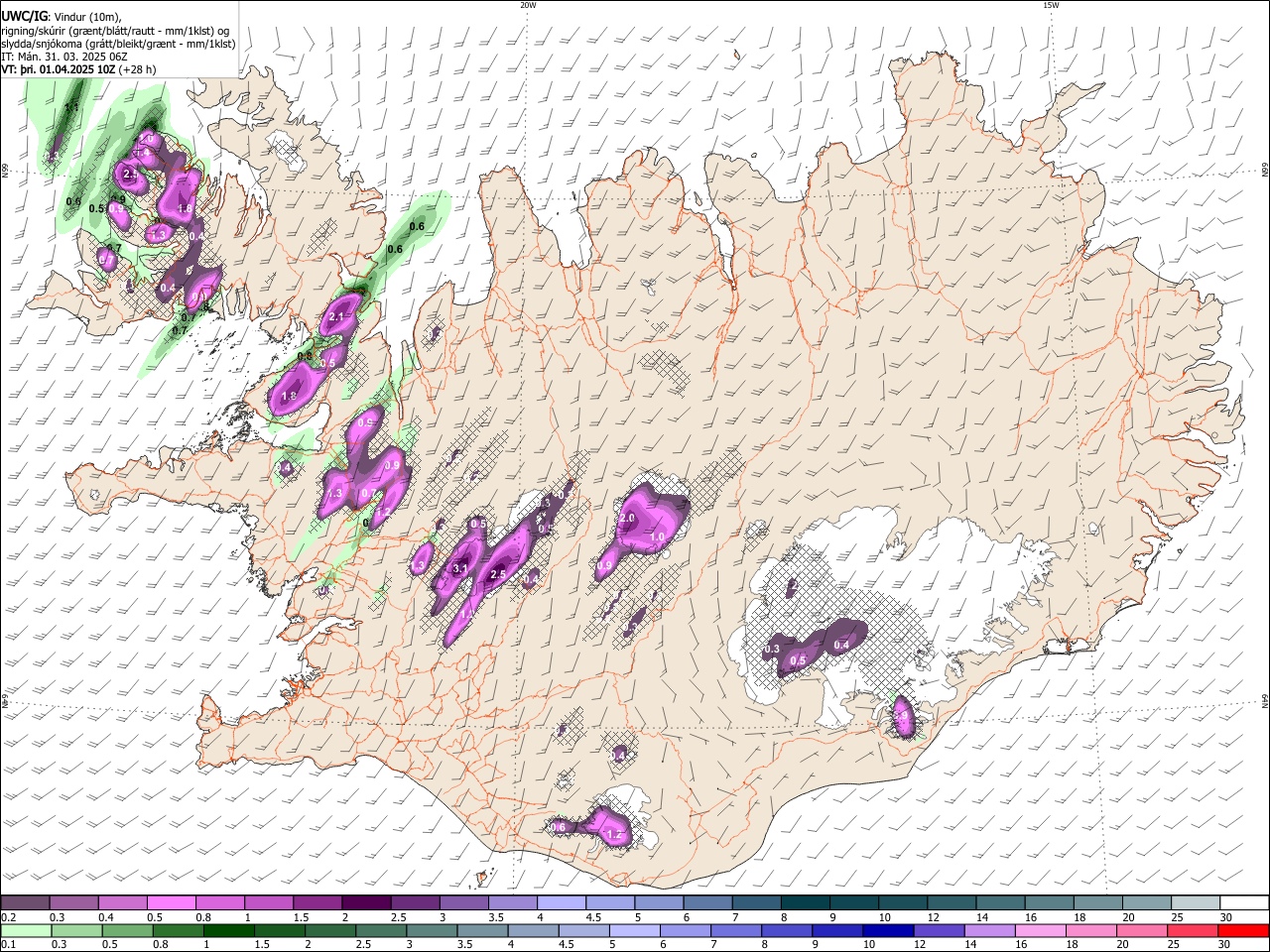Click the dark teal snow swatch at 8
The image size is (1270, 952).
point(805,902)
